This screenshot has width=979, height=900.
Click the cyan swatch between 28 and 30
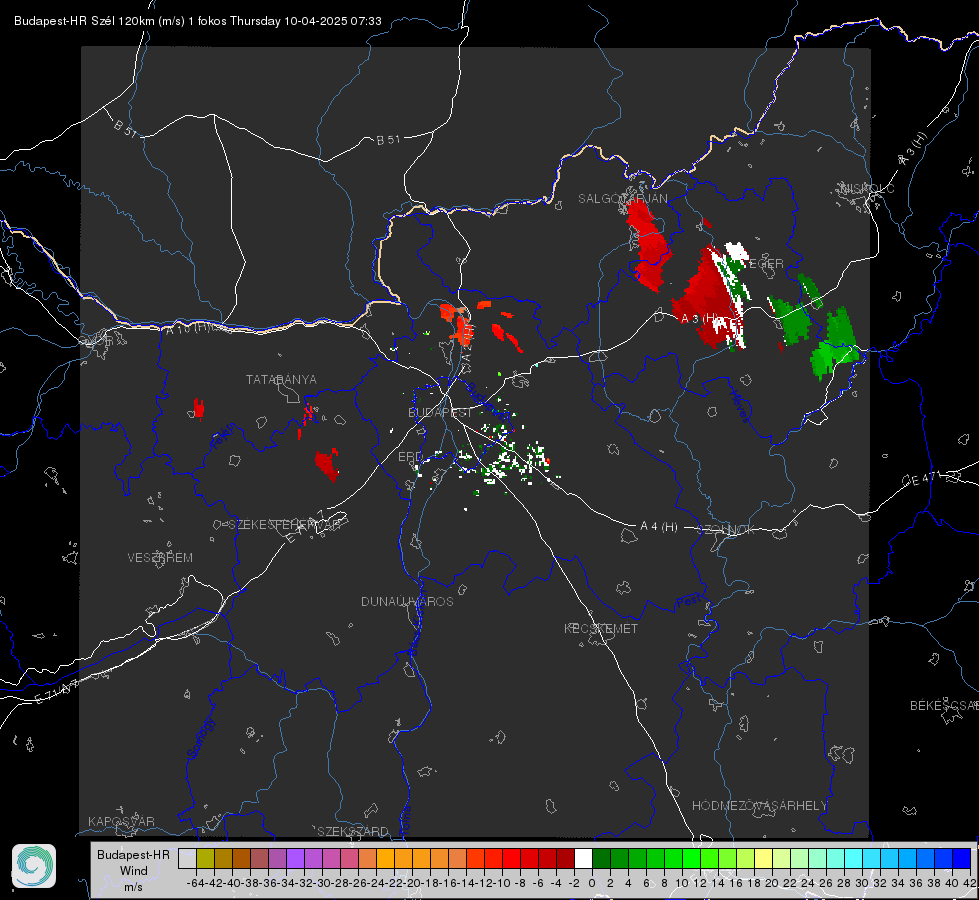tap(854, 858)
